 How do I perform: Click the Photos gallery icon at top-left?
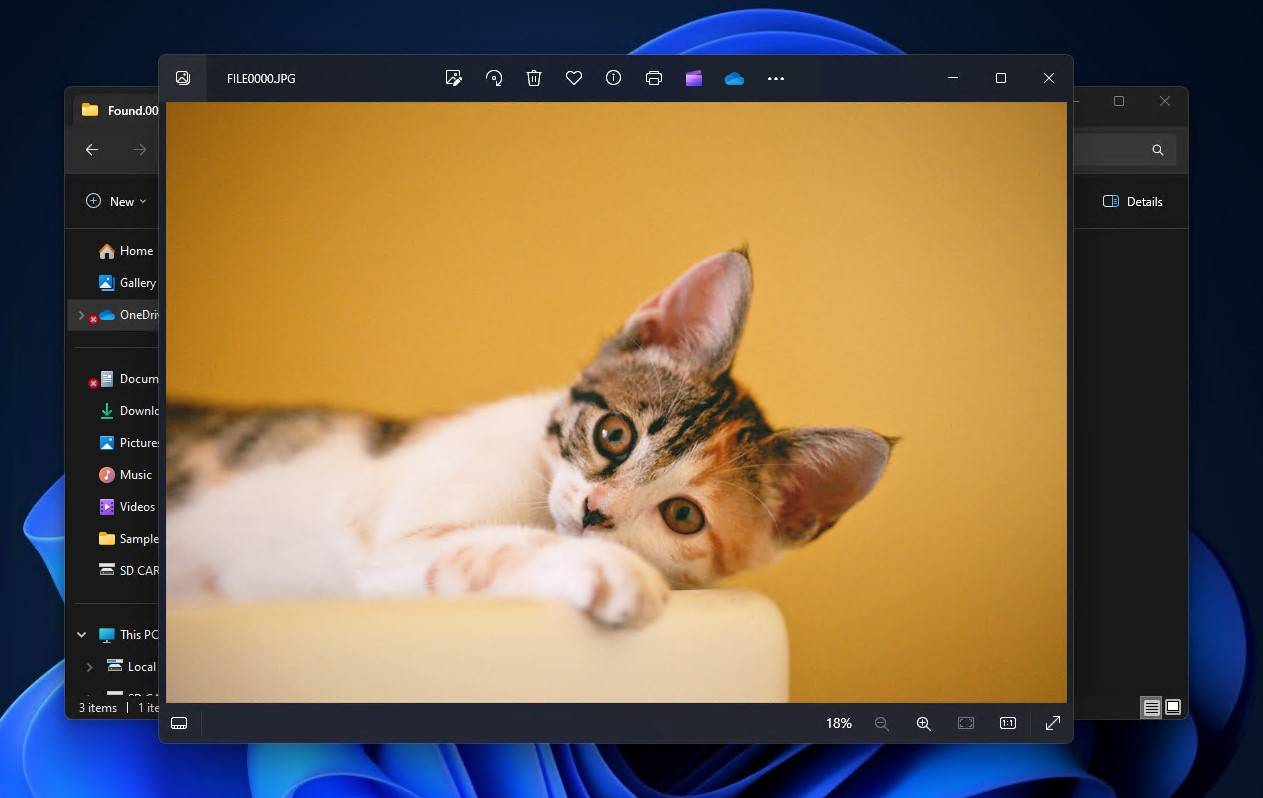pyautogui.click(x=183, y=78)
